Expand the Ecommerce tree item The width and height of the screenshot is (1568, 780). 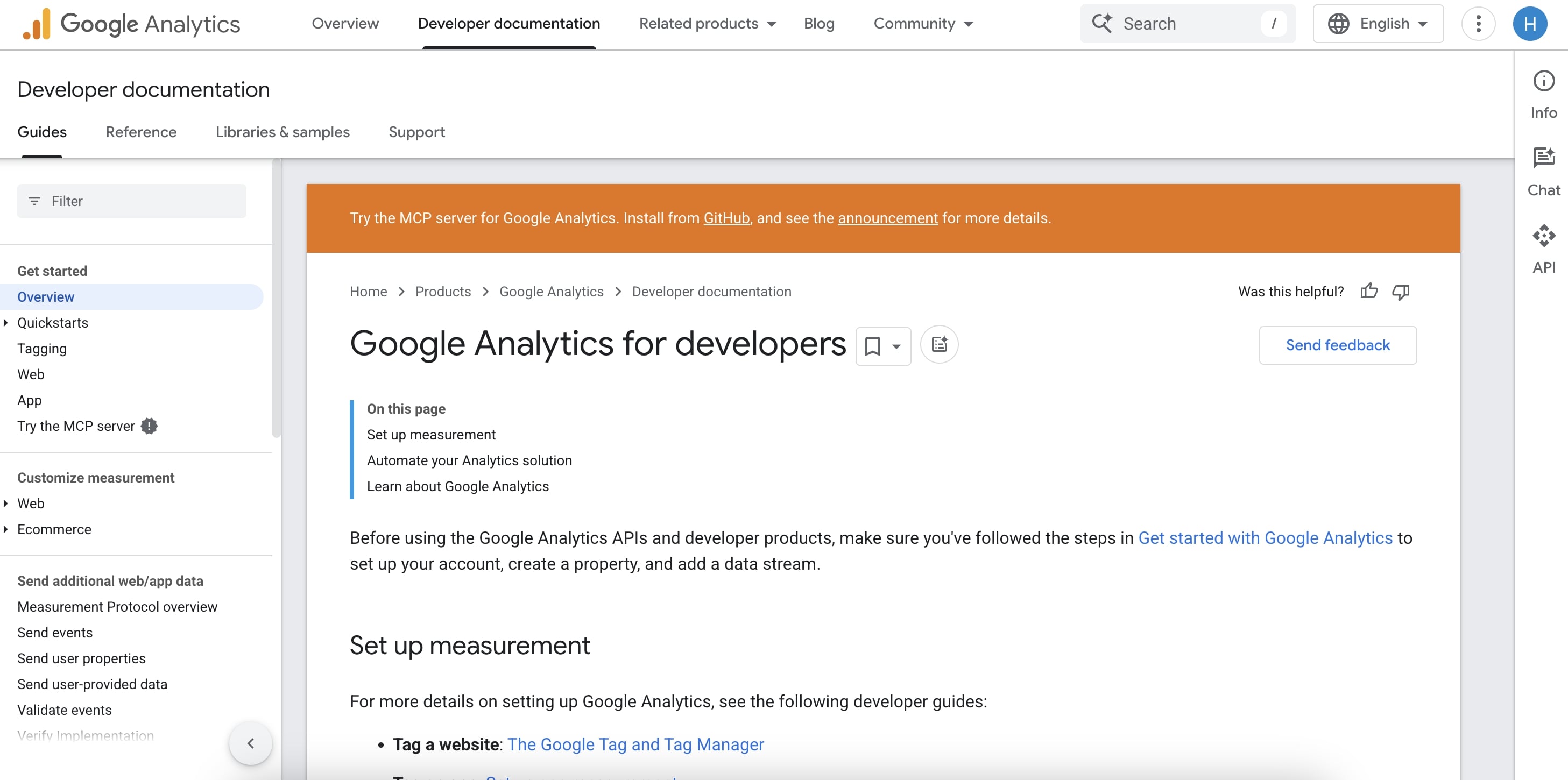(5, 529)
